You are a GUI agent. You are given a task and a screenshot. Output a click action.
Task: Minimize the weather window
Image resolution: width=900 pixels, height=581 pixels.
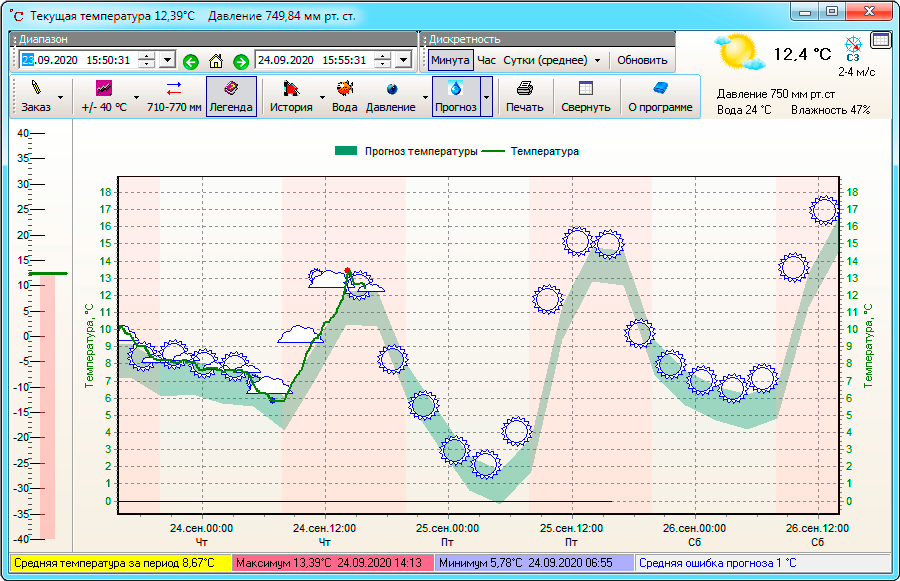point(805,11)
